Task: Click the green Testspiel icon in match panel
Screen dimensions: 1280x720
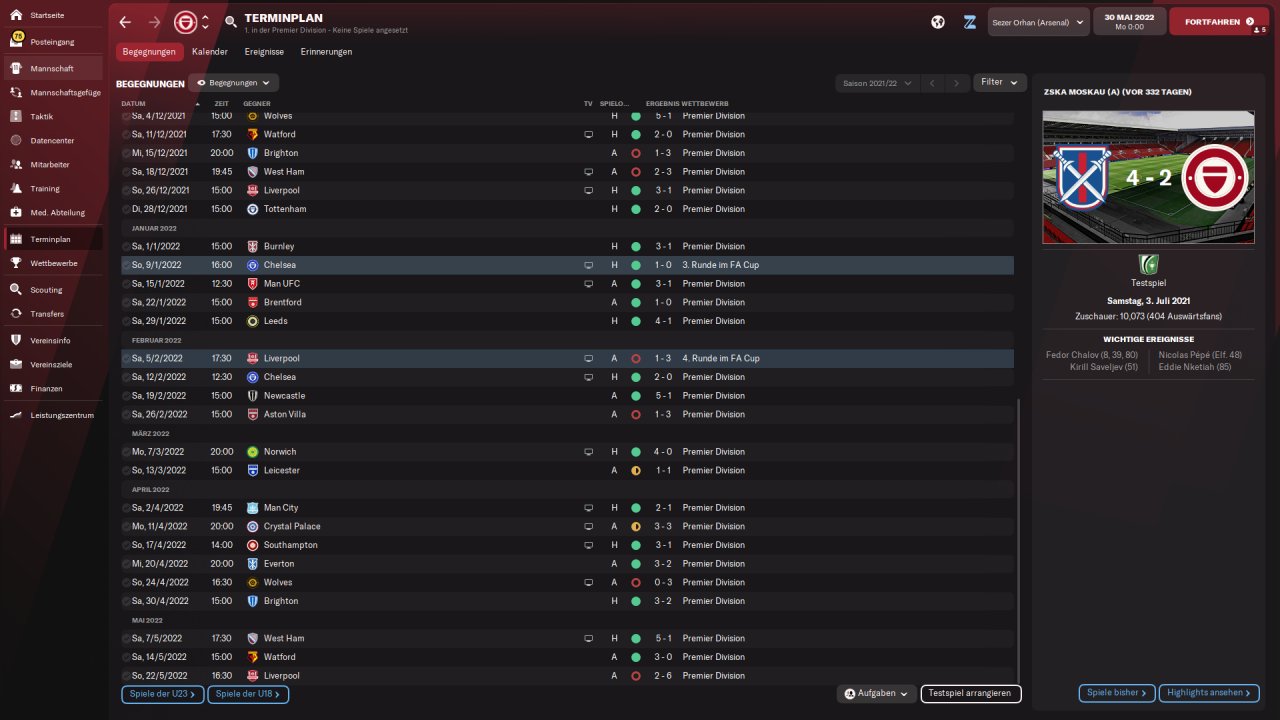Action: point(1147,264)
